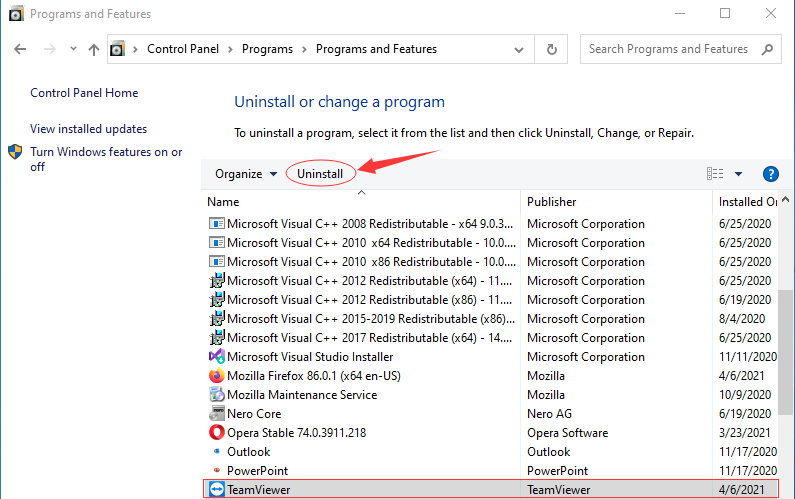Click the Opera Software publisher cell
795x499 pixels.
[x=567, y=433]
